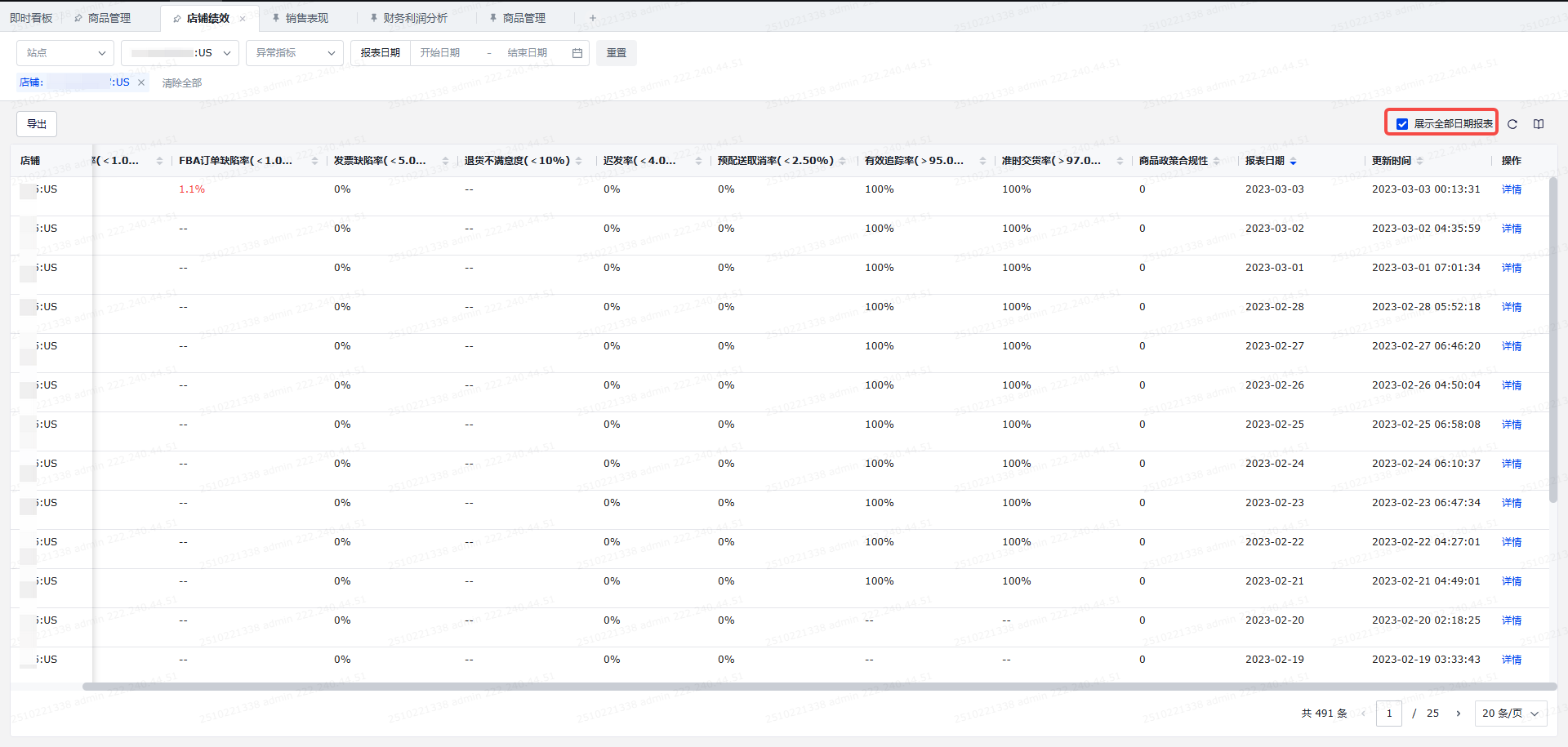Screen dimensions: 1568x747
Task: Remove the 店铺 :US filter tag
Action: point(141,82)
